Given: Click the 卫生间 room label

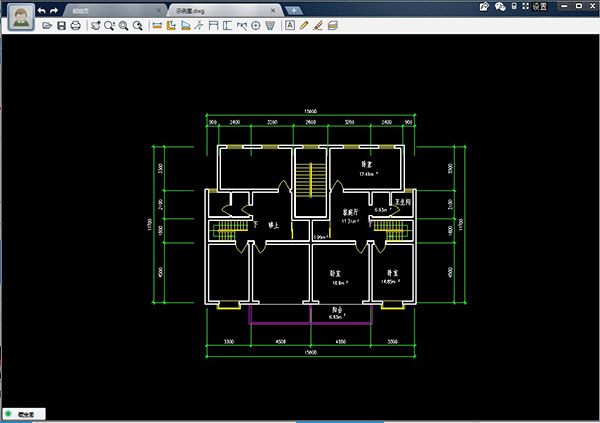Looking at the screenshot, I should (403, 202).
